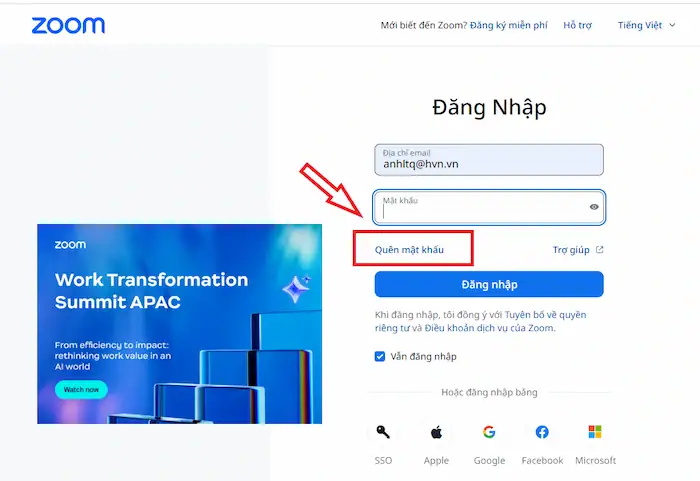Click Đăng ký miễn phí link
The height and width of the screenshot is (481, 700).
point(509,25)
